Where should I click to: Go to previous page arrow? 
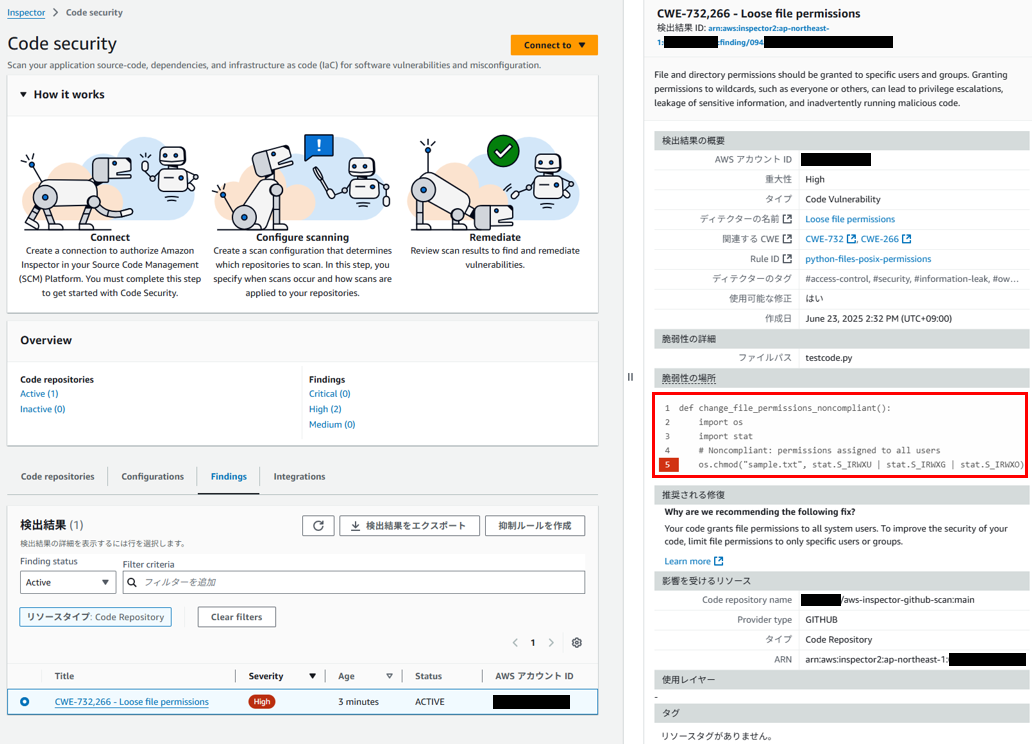515,643
